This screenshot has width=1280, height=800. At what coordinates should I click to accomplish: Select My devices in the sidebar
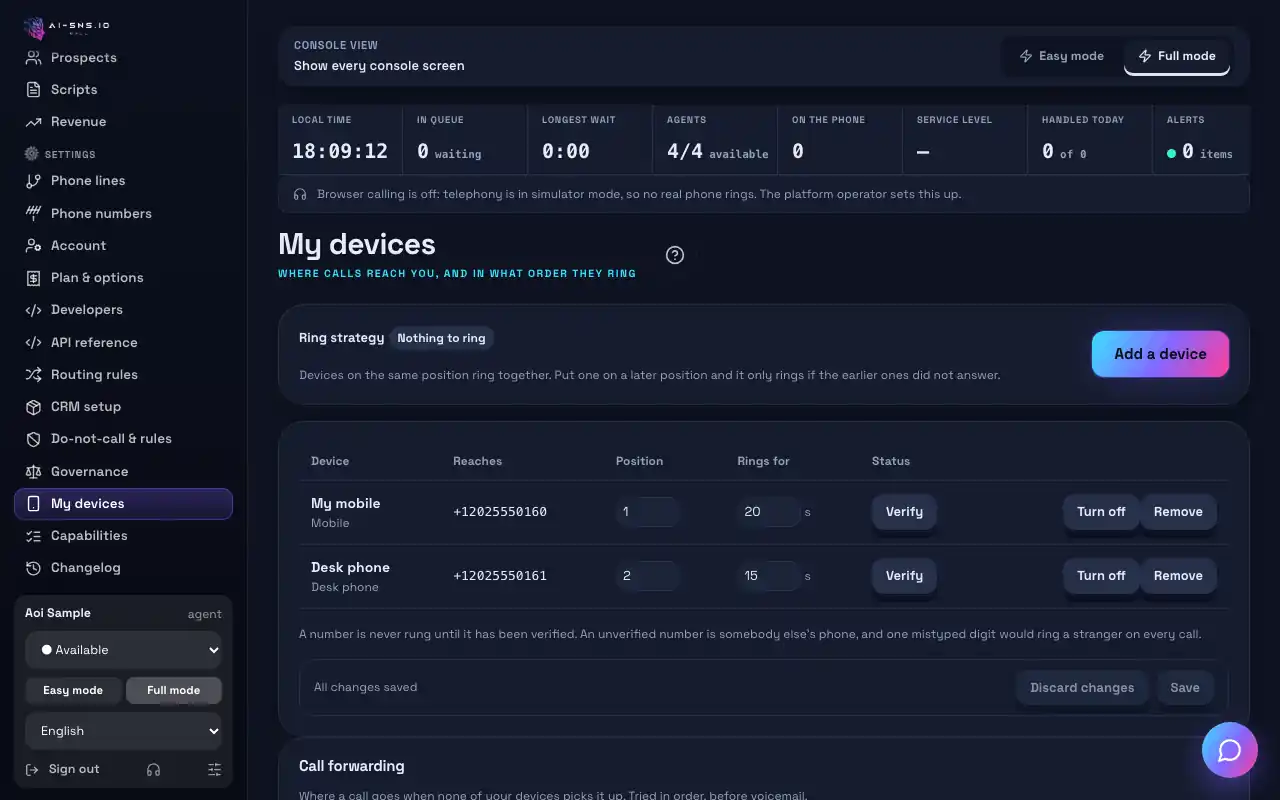tap(124, 504)
